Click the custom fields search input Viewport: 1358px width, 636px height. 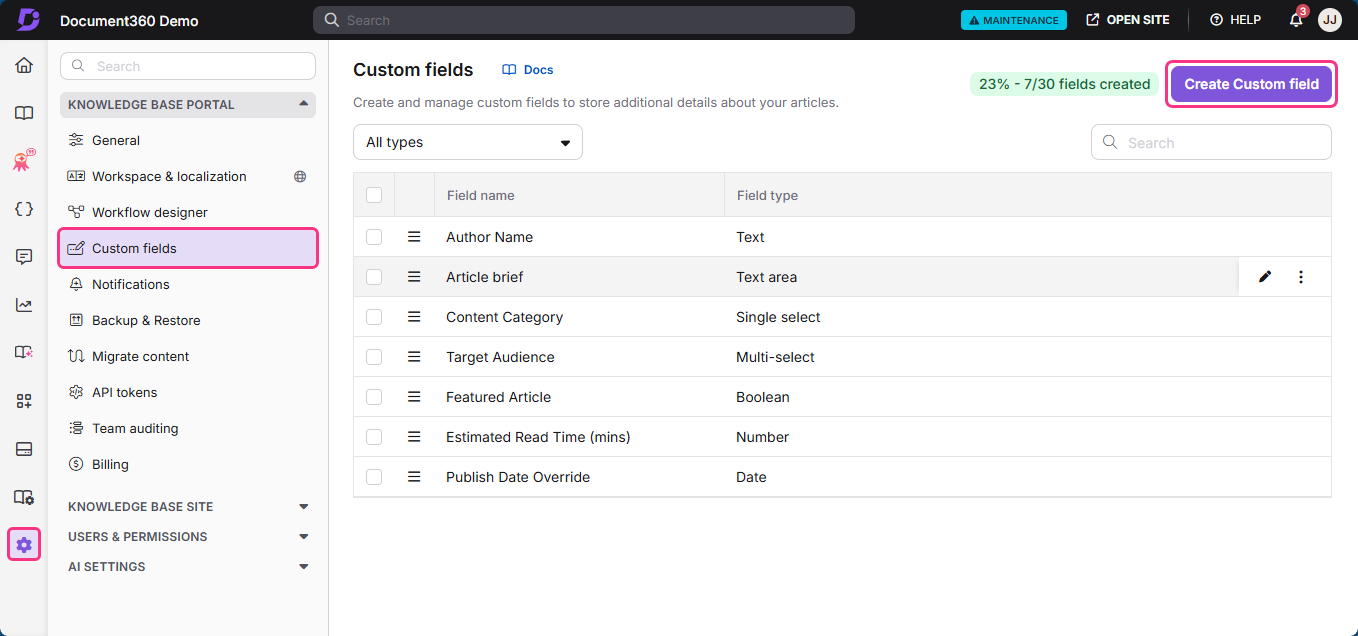point(1211,142)
